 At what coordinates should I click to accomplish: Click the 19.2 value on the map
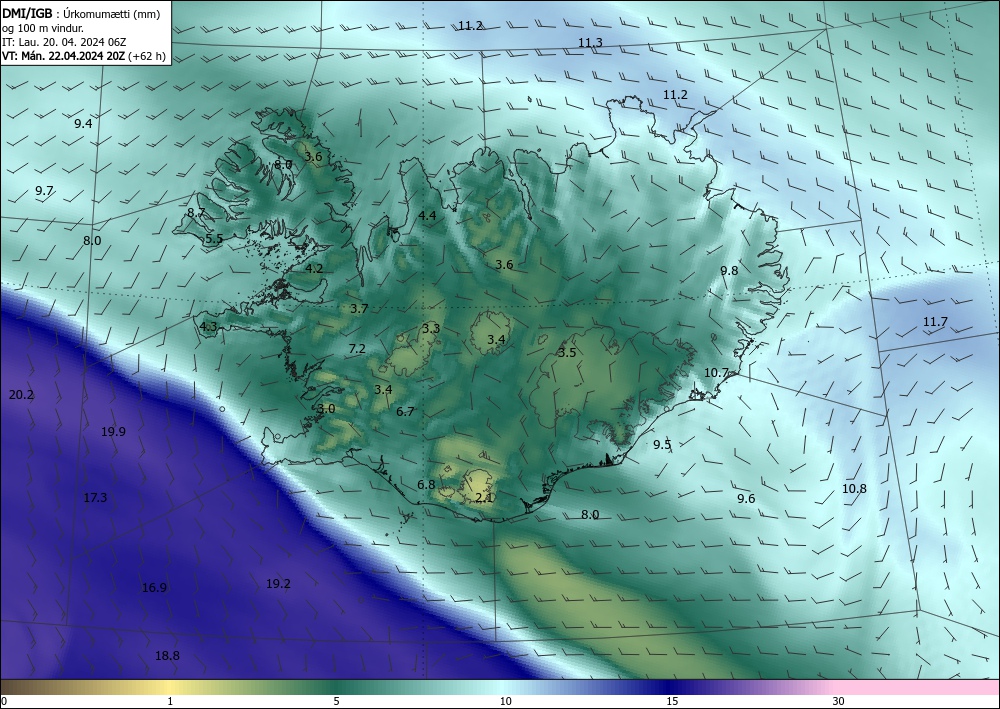279,584
